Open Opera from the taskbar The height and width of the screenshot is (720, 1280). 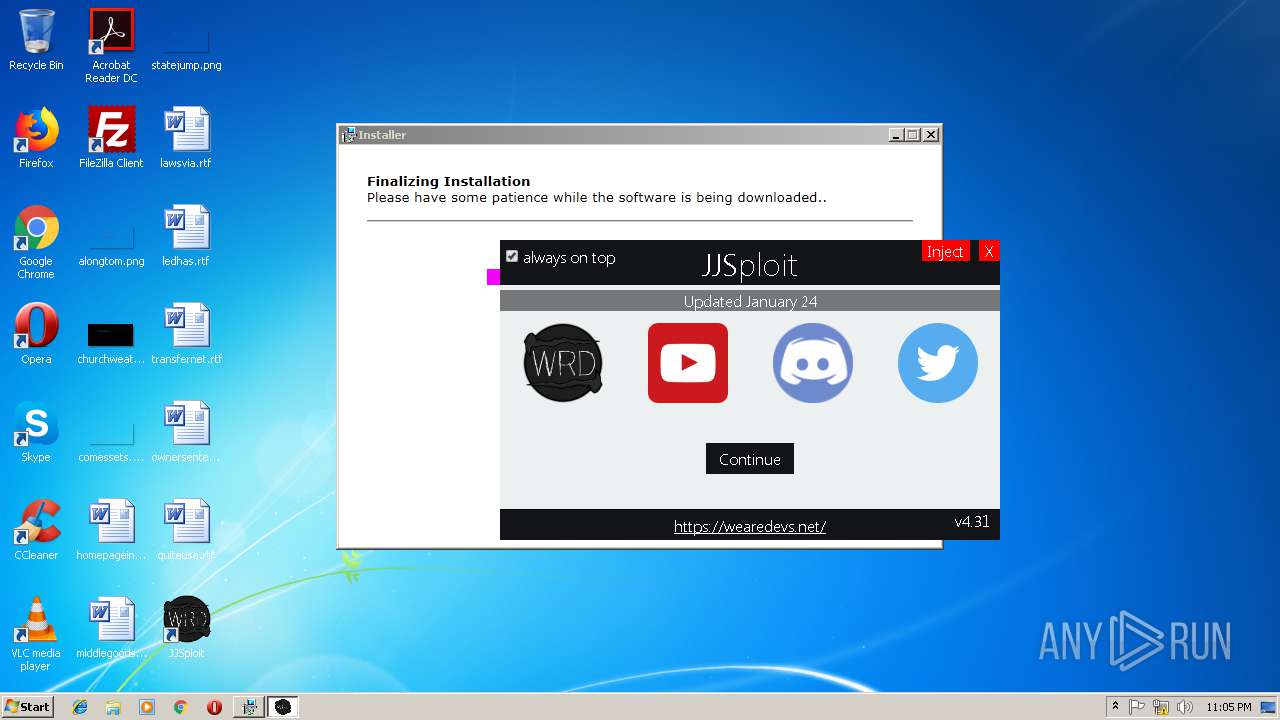[214, 707]
